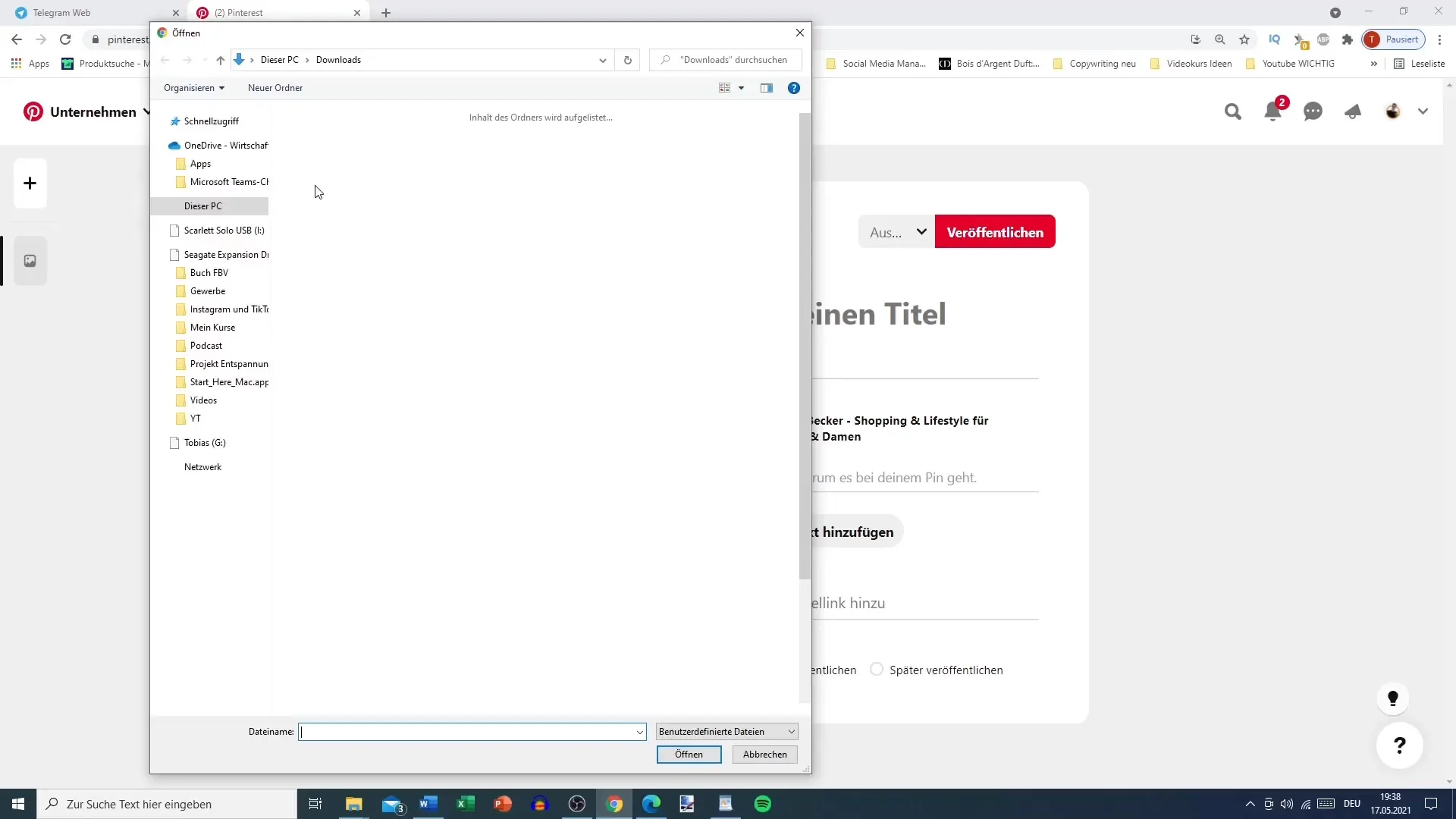Open the view options dropdown arrow
Viewport: 1456px width, 819px height.
pos(741,88)
